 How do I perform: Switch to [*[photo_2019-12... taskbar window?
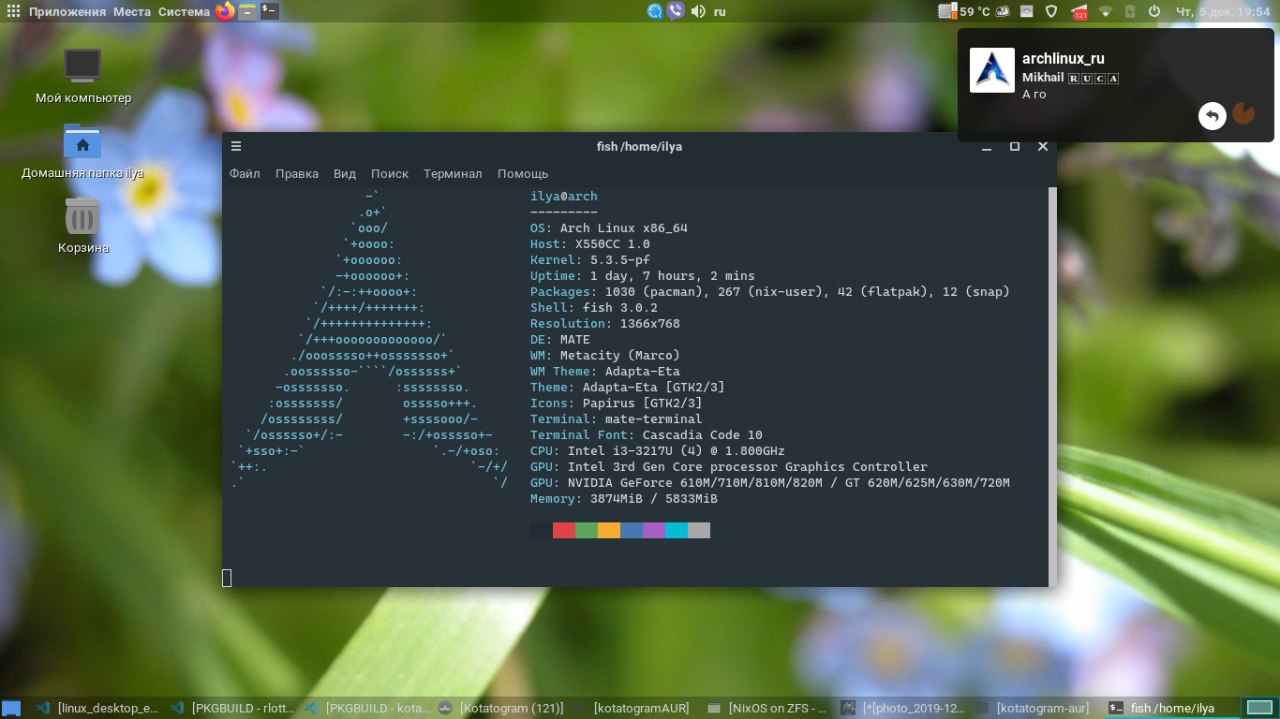901,708
